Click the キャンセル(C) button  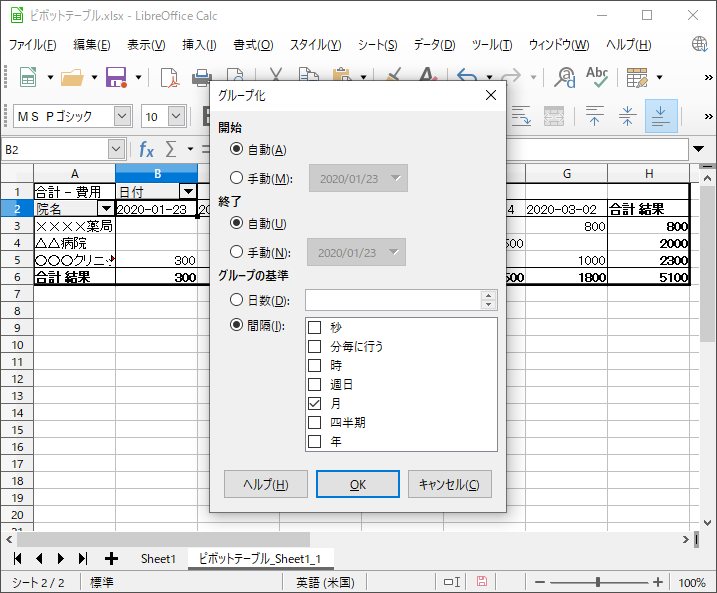pos(449,484)
